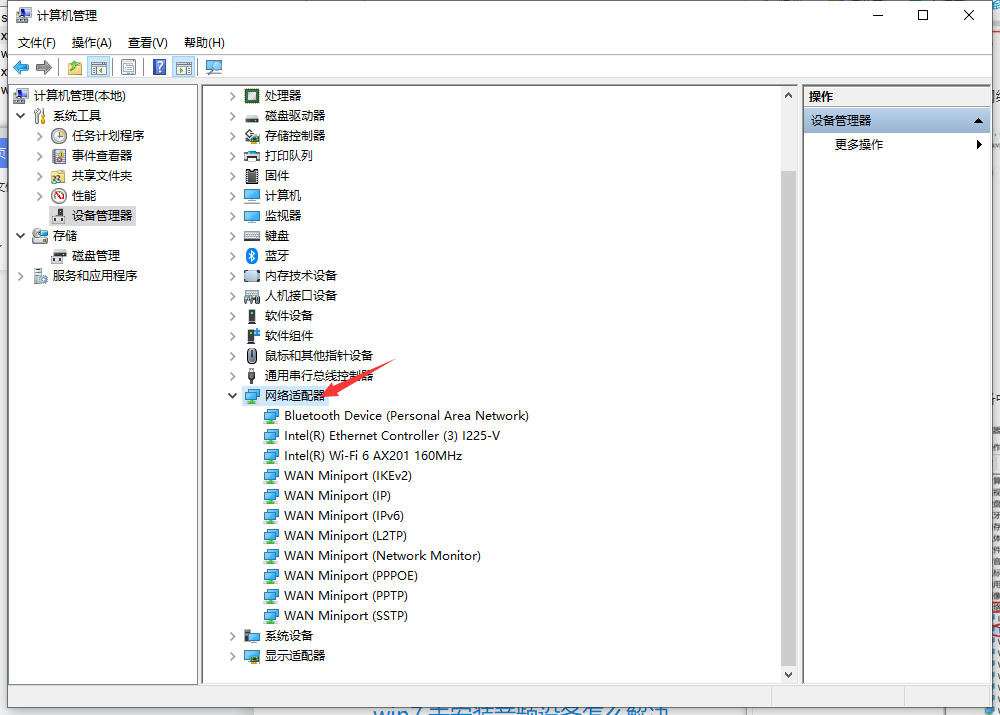
Task: Open the 查看(V) menu
Action: click(147, 42)
